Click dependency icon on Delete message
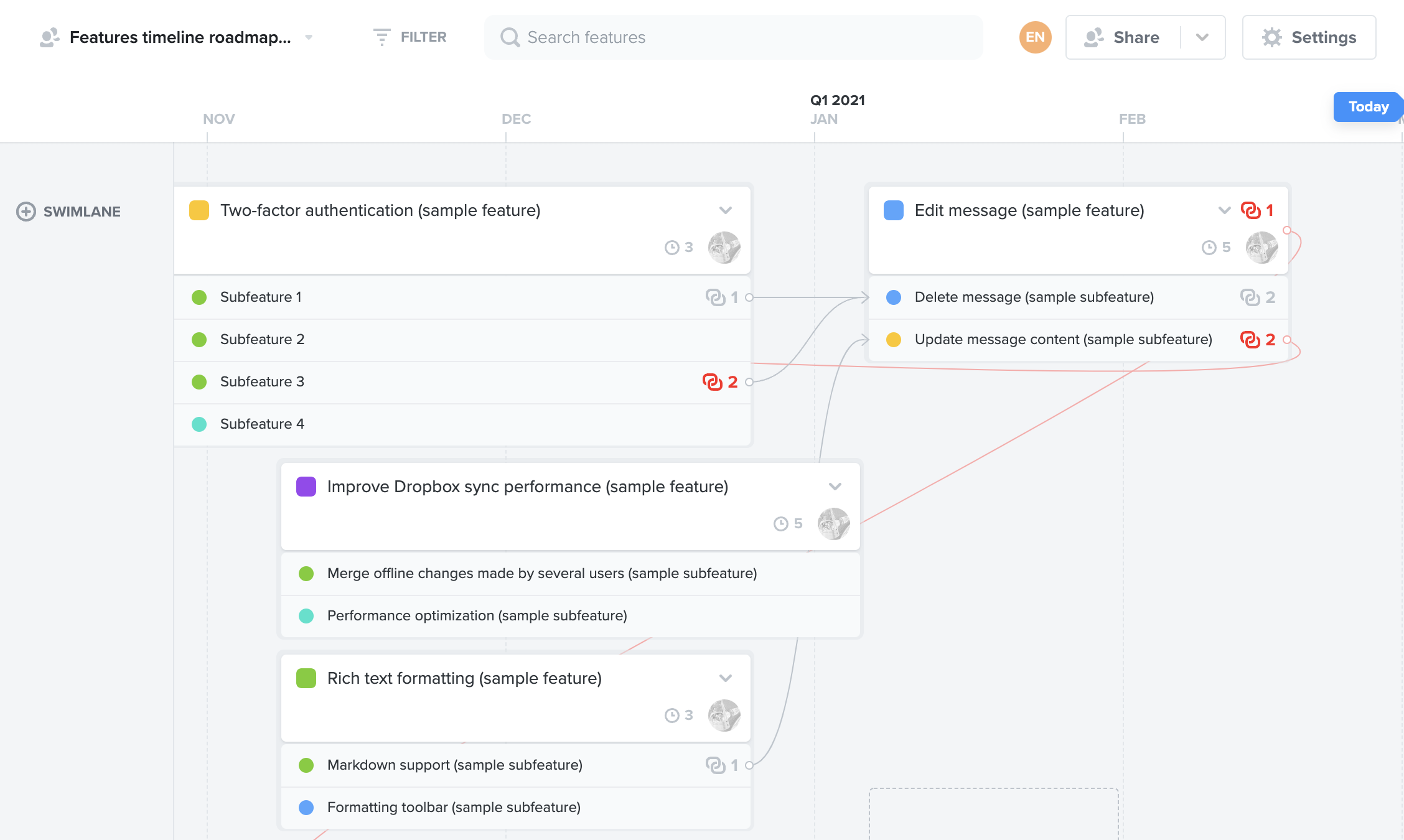This screenshot has width=1404, height=840. click(1250, 297)
